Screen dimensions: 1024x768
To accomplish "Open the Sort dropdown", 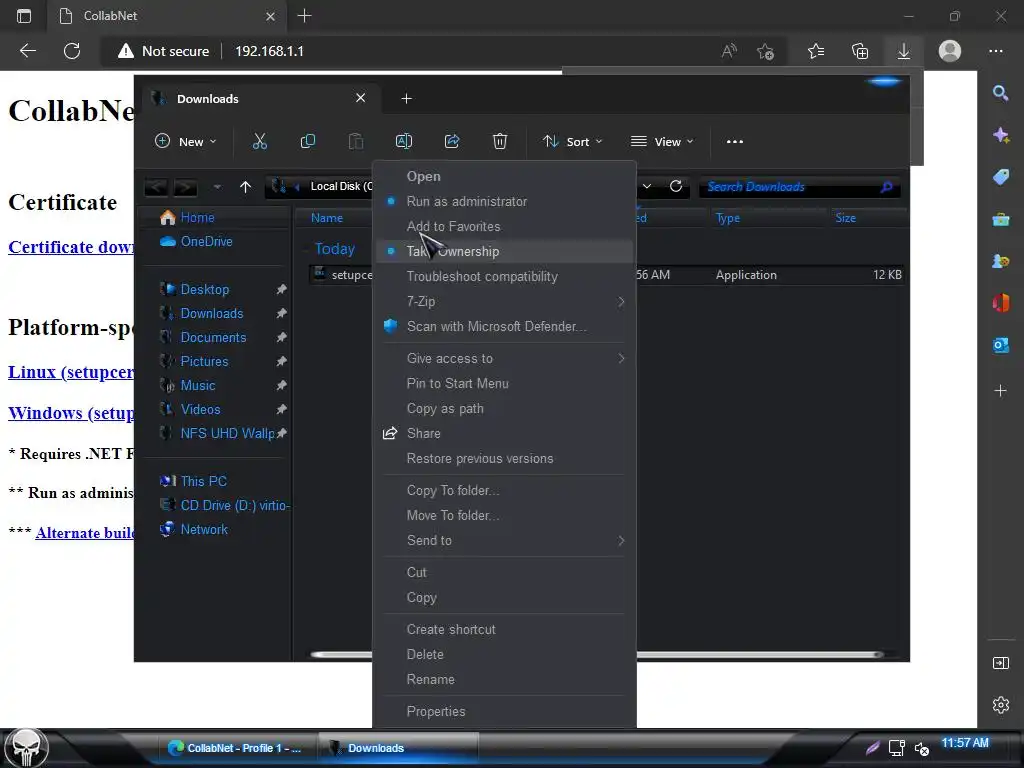I will pyautogui.click(x=572, y=142).
